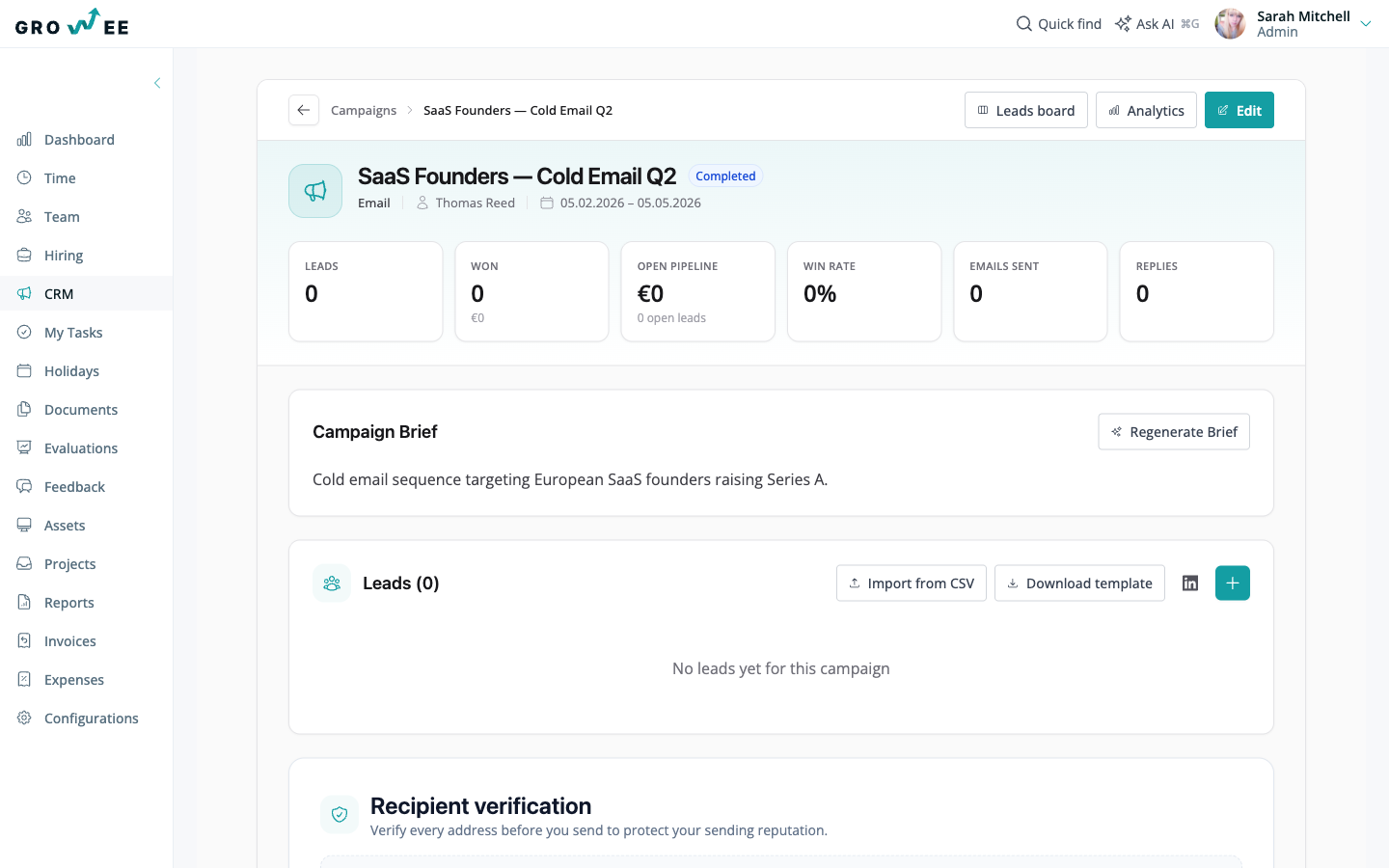
Task: Click the Edit campaign button
Action: tap(1239, 110)
